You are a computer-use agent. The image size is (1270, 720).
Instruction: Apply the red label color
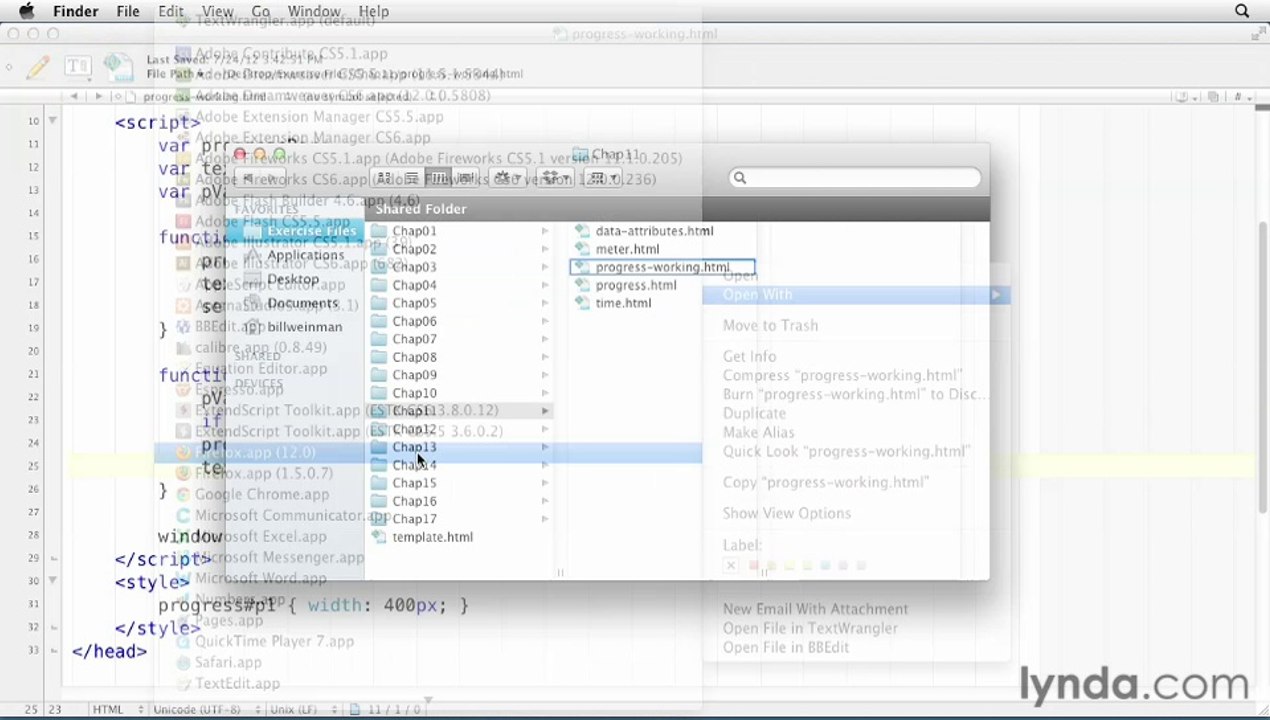(x=753, y=566)
